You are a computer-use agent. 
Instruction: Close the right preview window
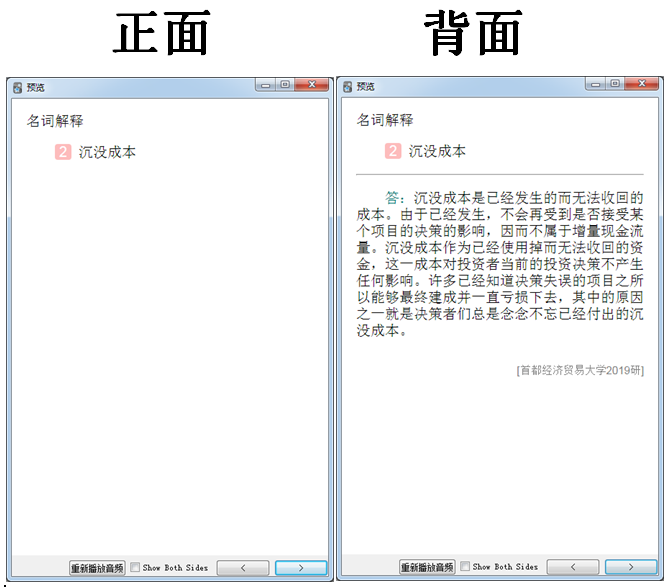(x=642, y=84)
